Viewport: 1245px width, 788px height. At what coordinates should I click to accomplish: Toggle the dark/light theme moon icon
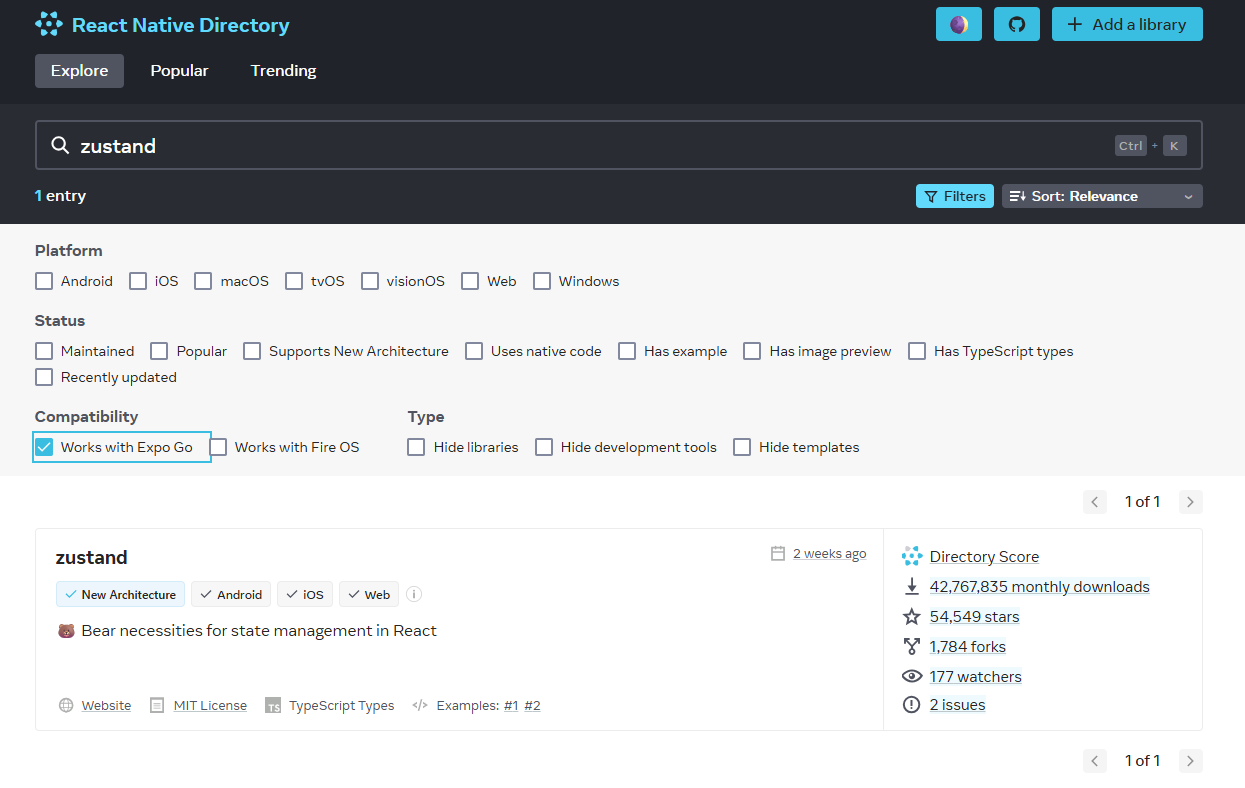959,24
